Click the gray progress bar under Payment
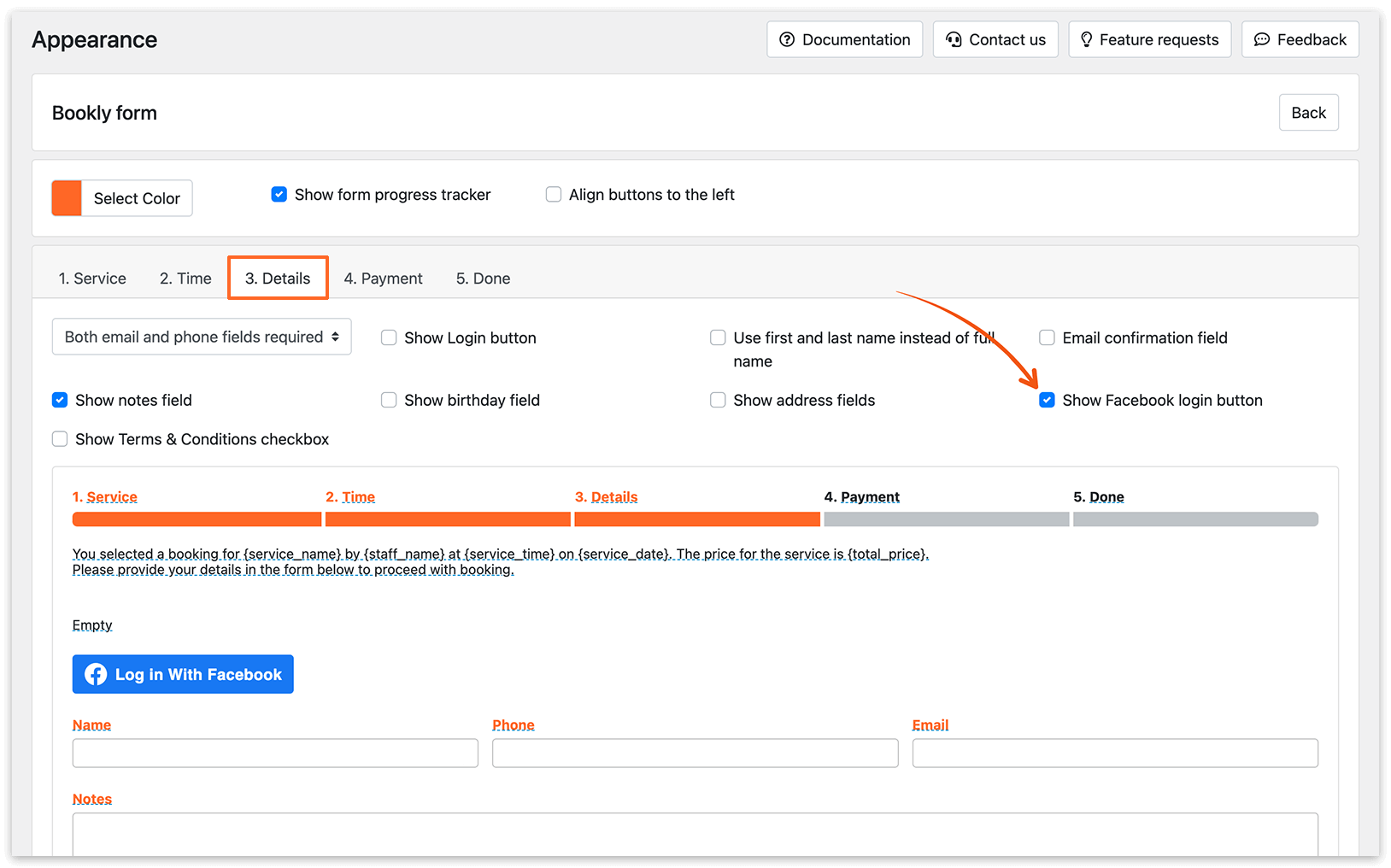 (947, 519)
